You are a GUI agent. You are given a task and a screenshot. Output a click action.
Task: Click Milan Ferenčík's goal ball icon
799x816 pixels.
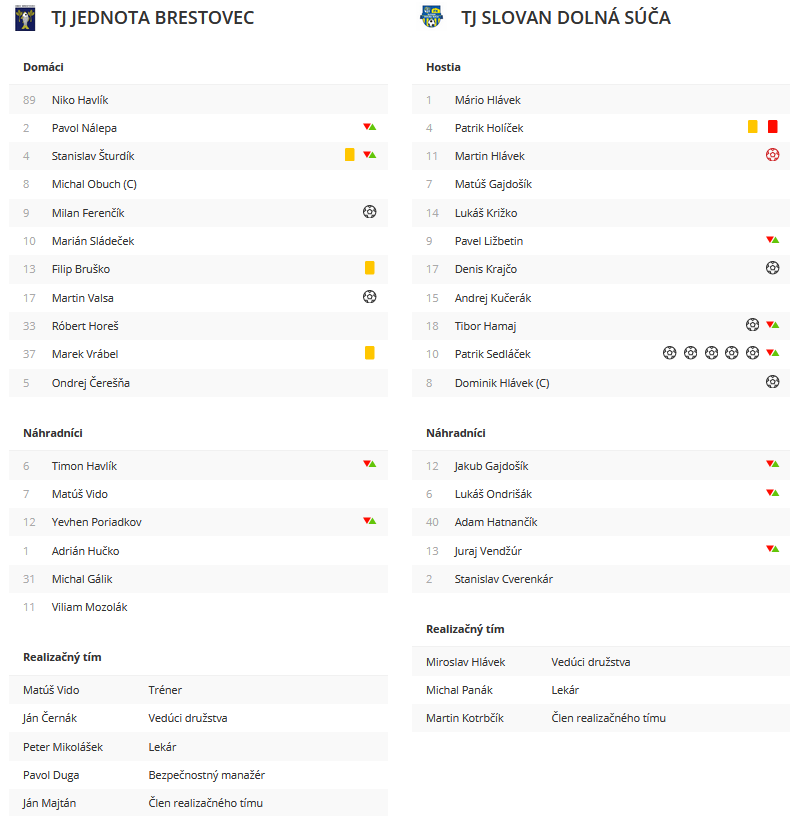coord(370,212)
